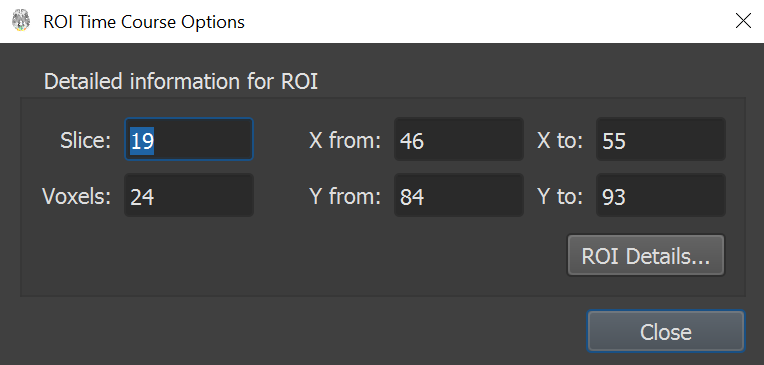Close the ROI Time Course Options window
The image size is (764, 365).
(x=743, y=21)
